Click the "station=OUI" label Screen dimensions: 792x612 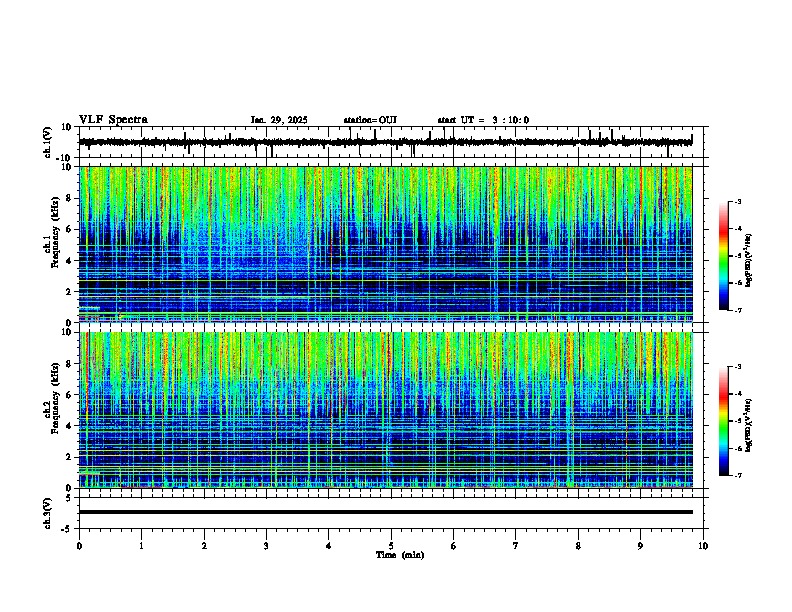pos(370,120)
